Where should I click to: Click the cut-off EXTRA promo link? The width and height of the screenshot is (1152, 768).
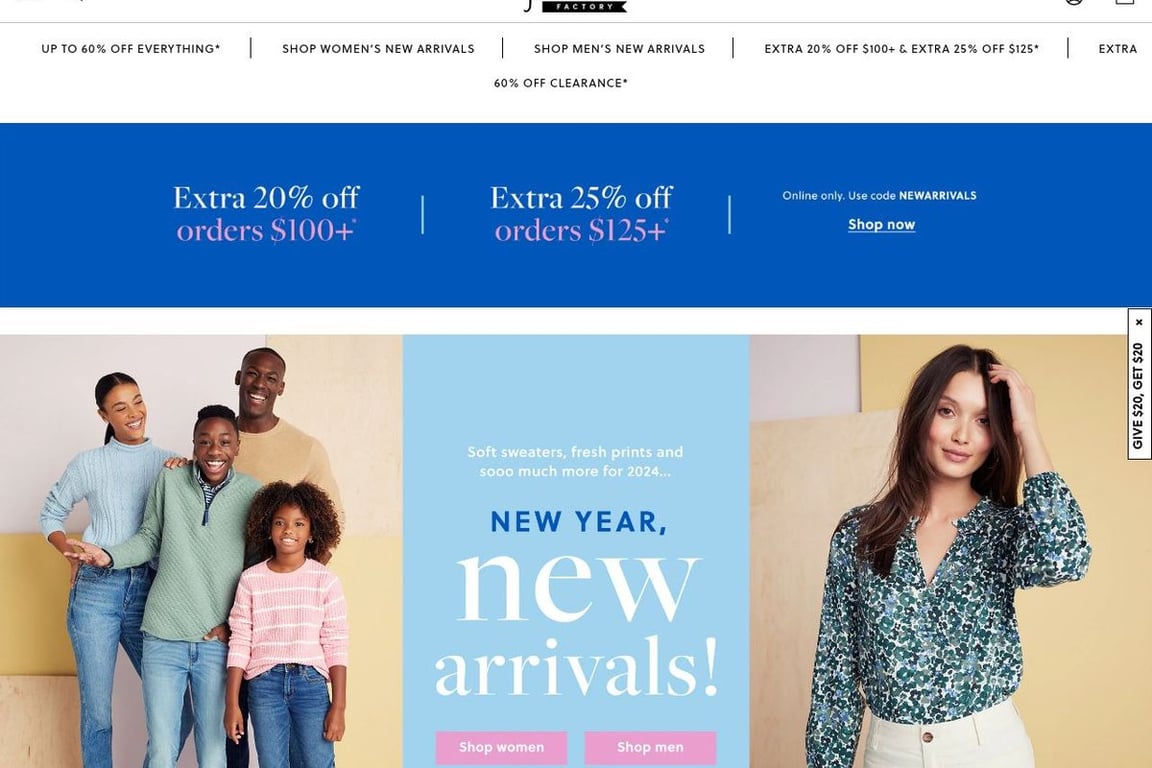point(1117,49)
